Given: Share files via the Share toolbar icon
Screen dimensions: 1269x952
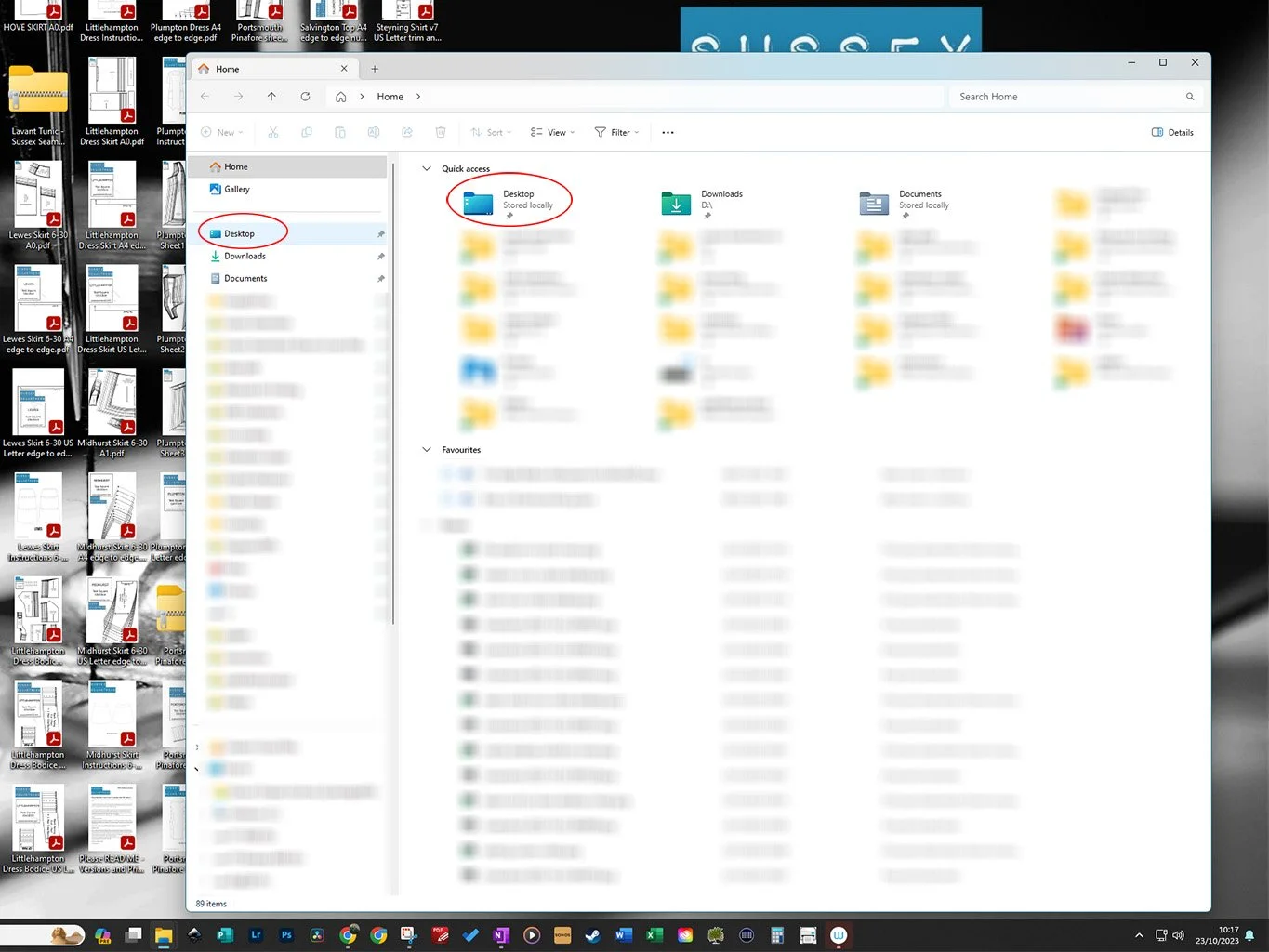Looking at the screenshot, I should 407,132.
